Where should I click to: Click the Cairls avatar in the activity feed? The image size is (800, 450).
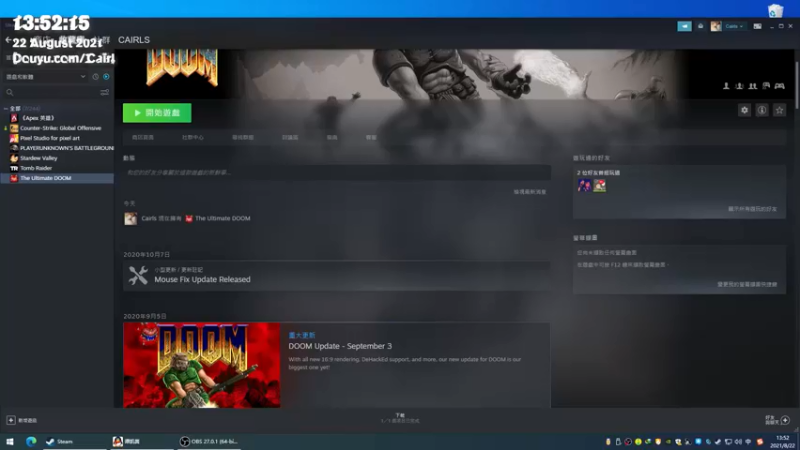coord(131,218)
